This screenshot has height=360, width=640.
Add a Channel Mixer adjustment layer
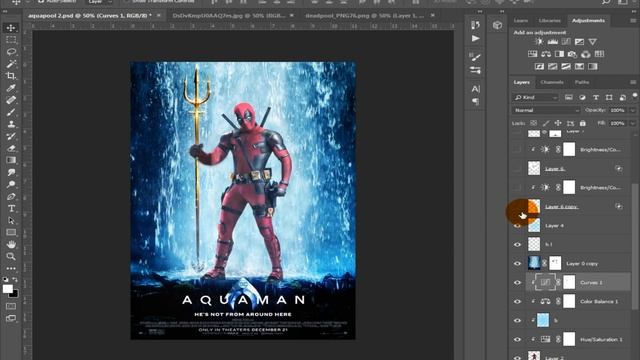(x=586, y=54)
